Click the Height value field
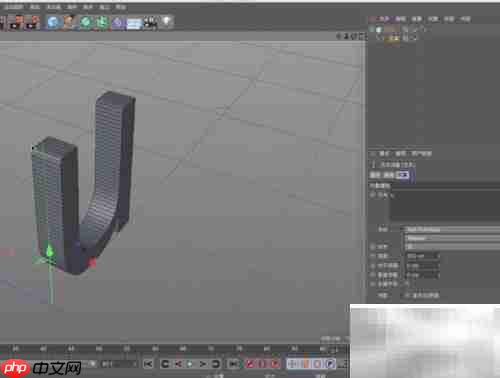Screen dimensions: 500x378 coord(422,256)
